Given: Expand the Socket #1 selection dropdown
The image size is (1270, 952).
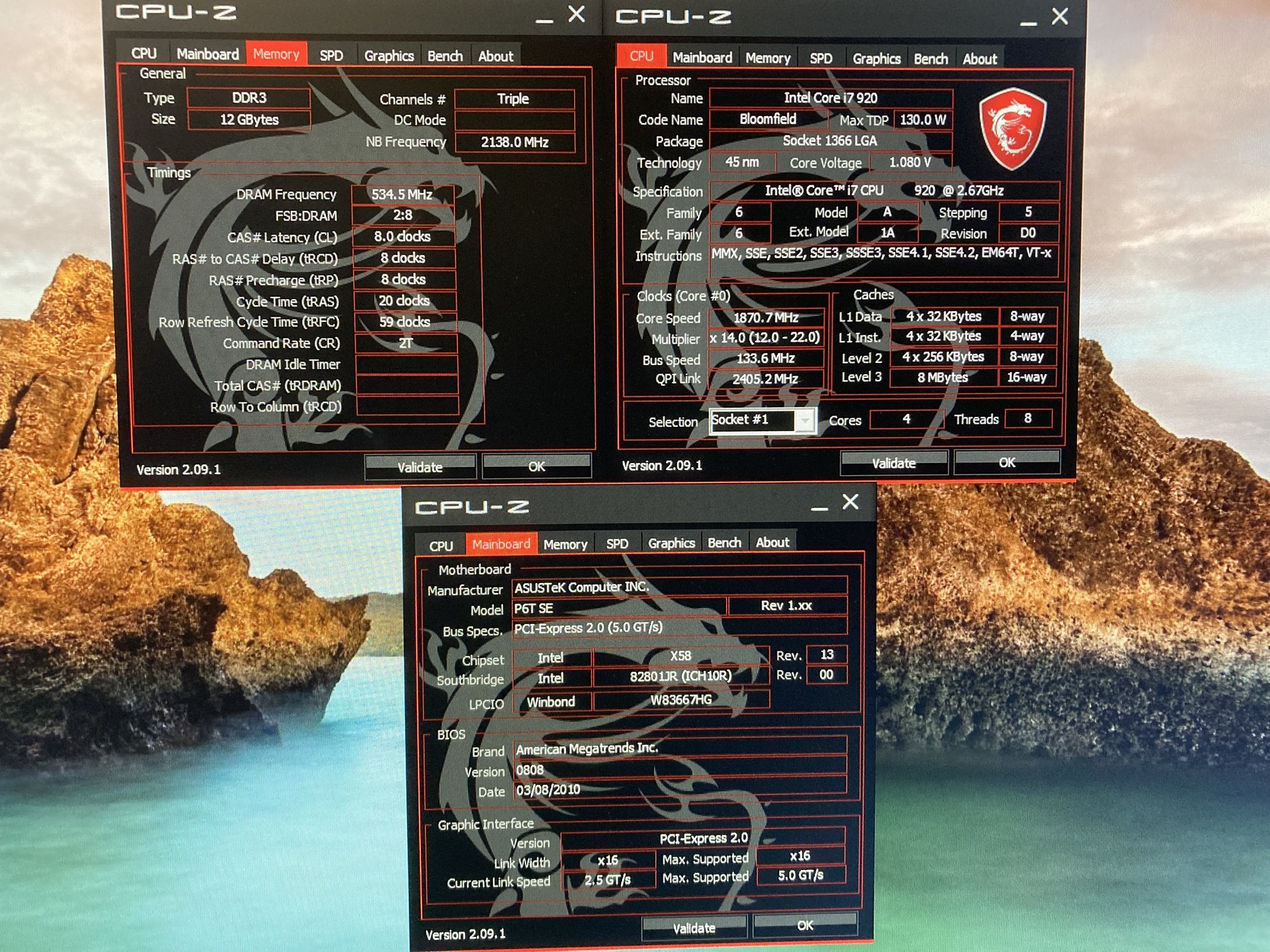Looking at the screenshot, I should point(804,420).
